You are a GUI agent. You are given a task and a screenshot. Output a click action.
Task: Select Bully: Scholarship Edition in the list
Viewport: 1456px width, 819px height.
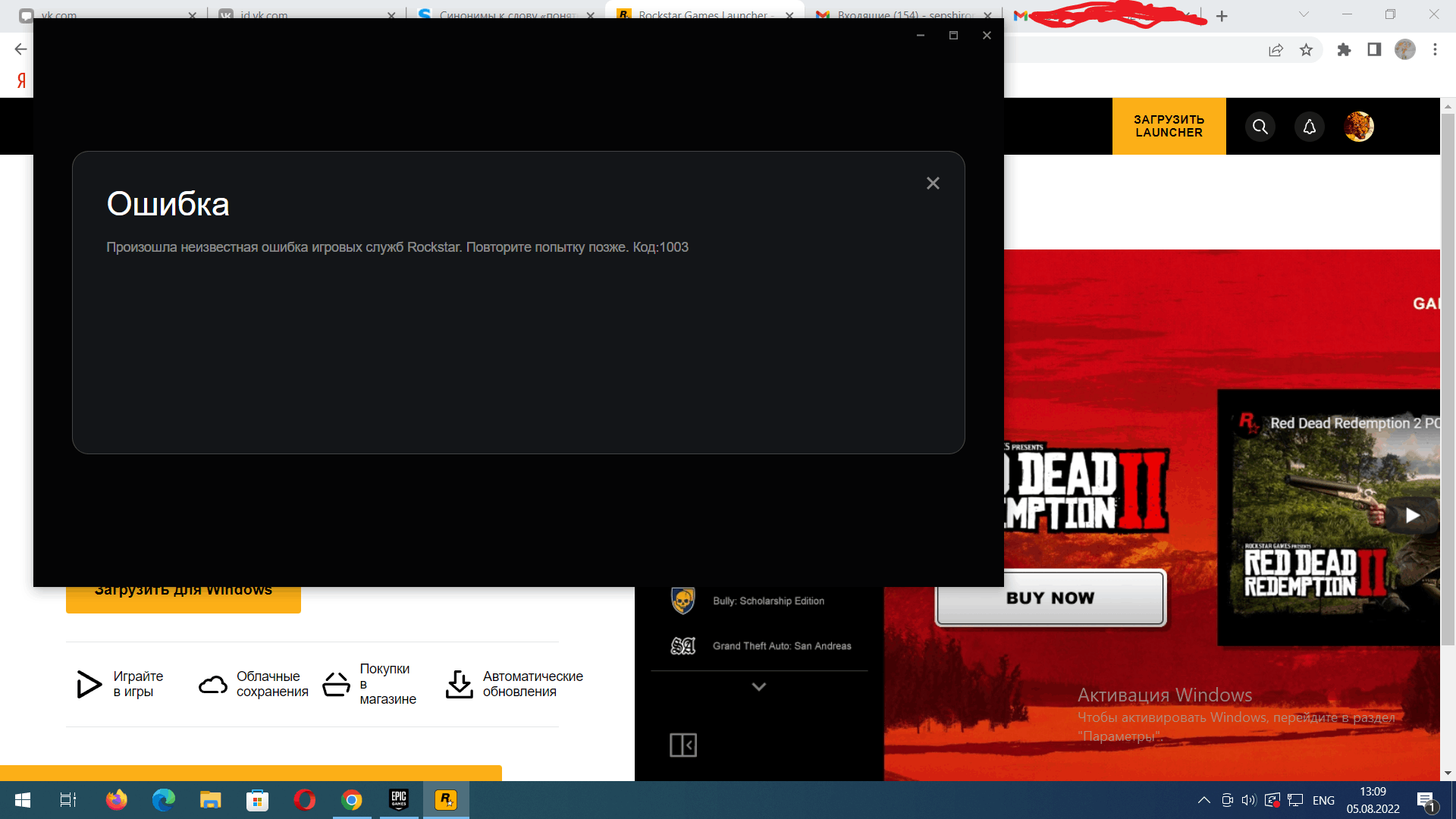(x=767, y=601)
